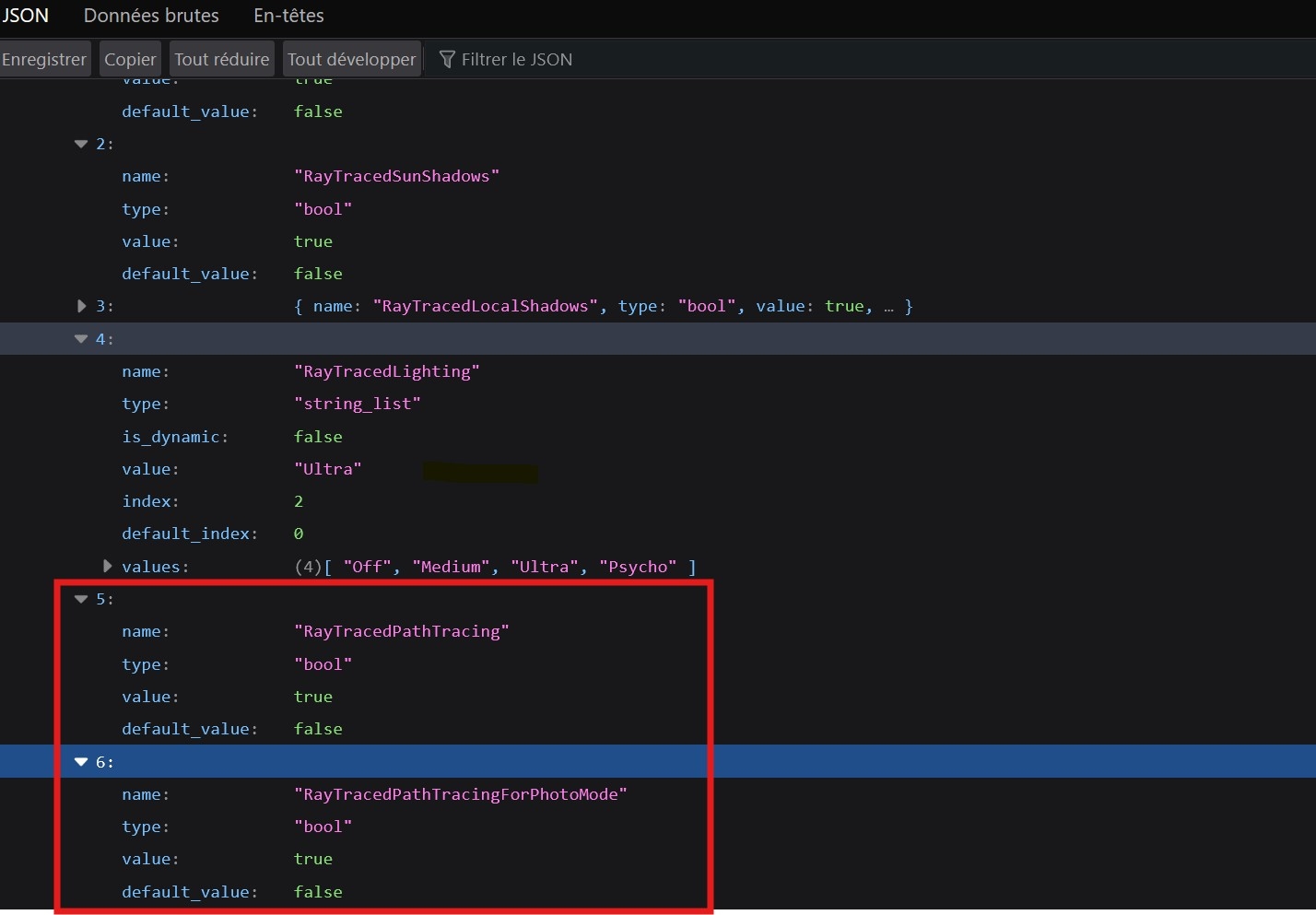
Task: Switch to the Données brutes tab
Action: pos(151,16)
